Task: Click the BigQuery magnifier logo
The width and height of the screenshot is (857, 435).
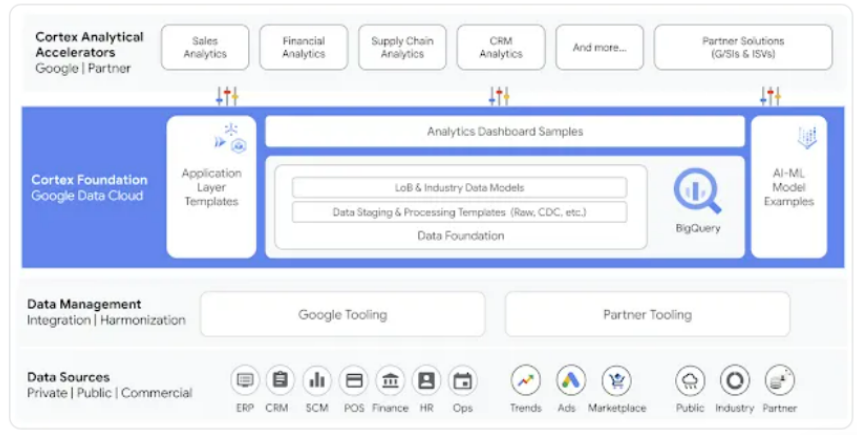Action: [x=697, y=191]
